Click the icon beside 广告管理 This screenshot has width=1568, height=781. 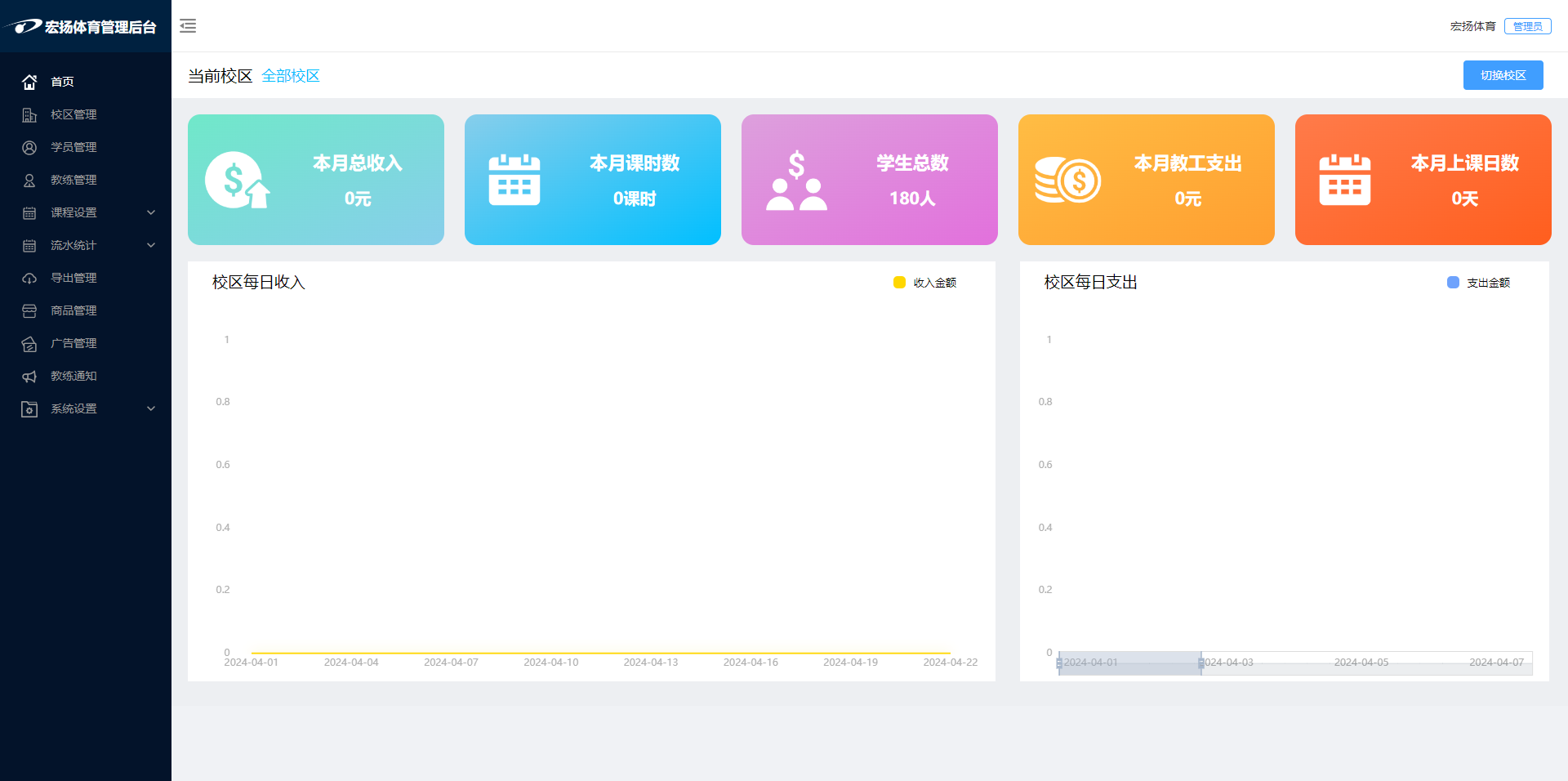pos(29,343)
